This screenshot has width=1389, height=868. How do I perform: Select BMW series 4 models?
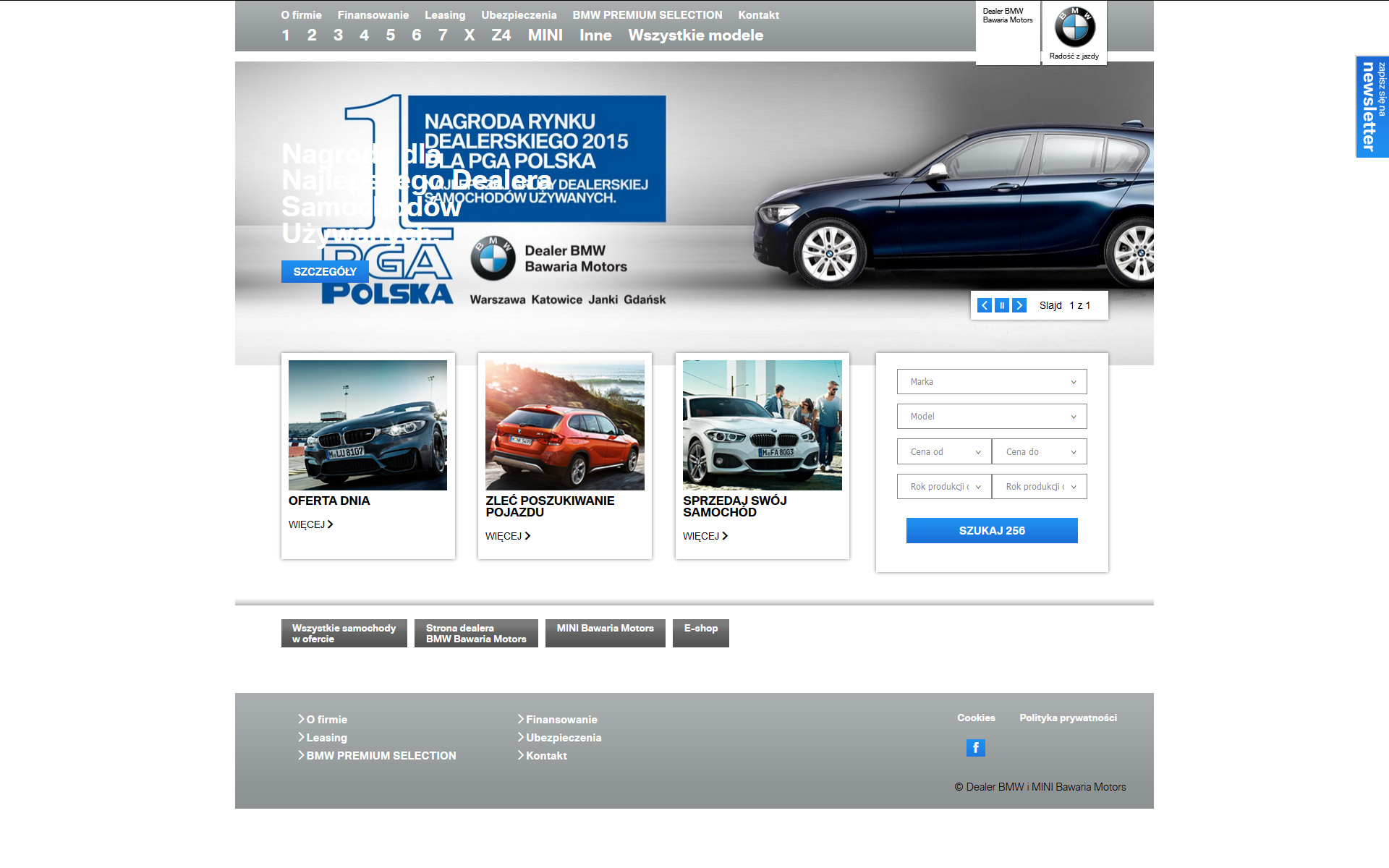click(364, 35)
